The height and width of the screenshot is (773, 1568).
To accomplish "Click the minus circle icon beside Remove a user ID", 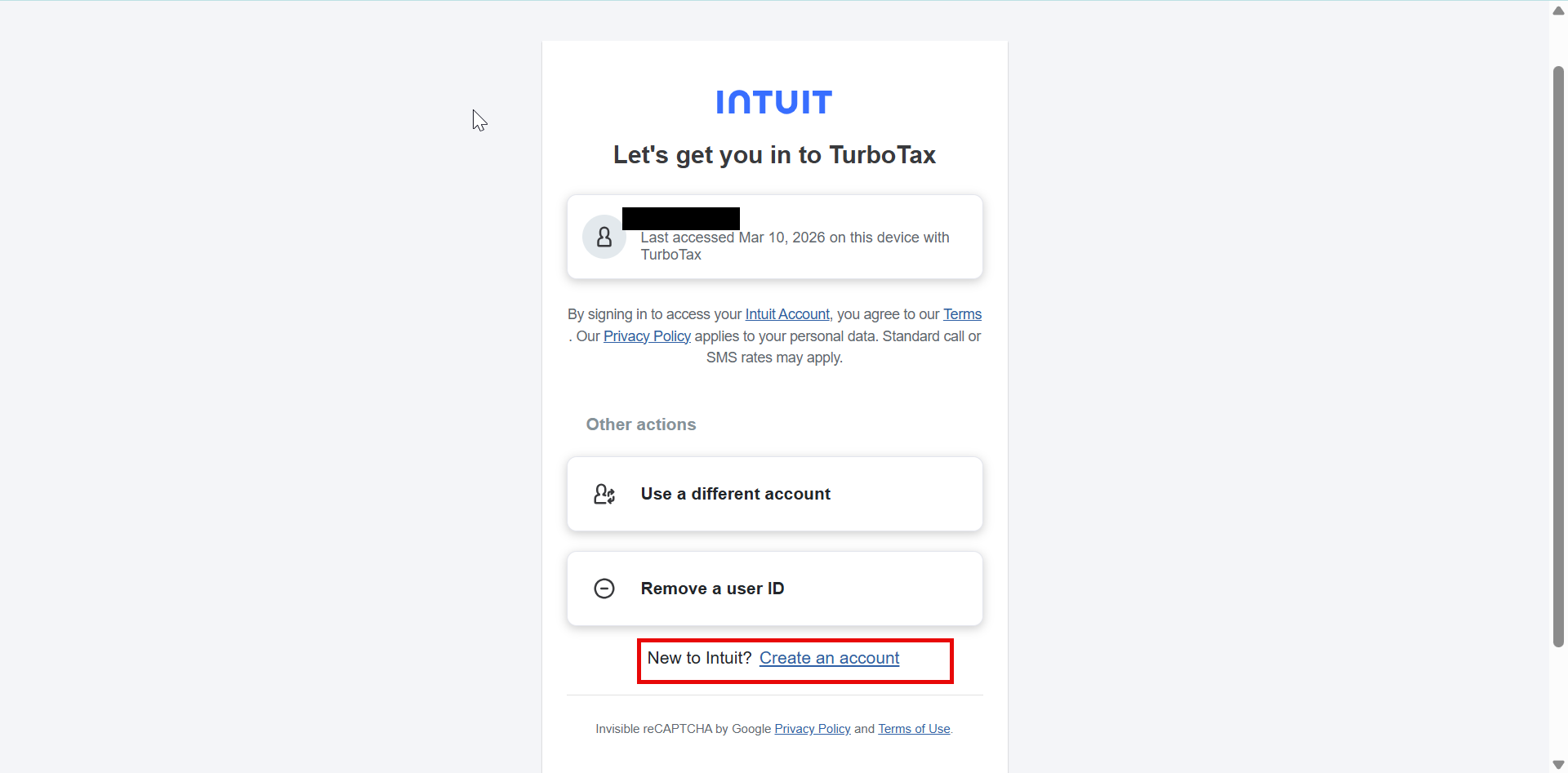I will [604, 589].
